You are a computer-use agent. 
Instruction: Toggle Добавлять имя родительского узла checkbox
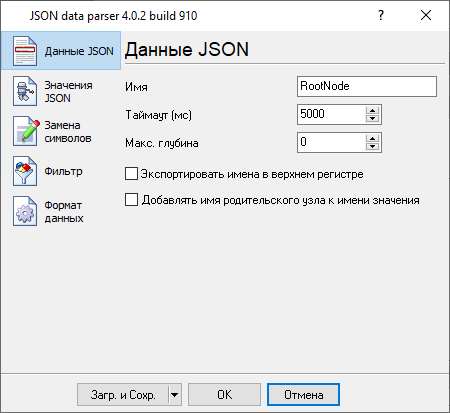coord(131,200)
